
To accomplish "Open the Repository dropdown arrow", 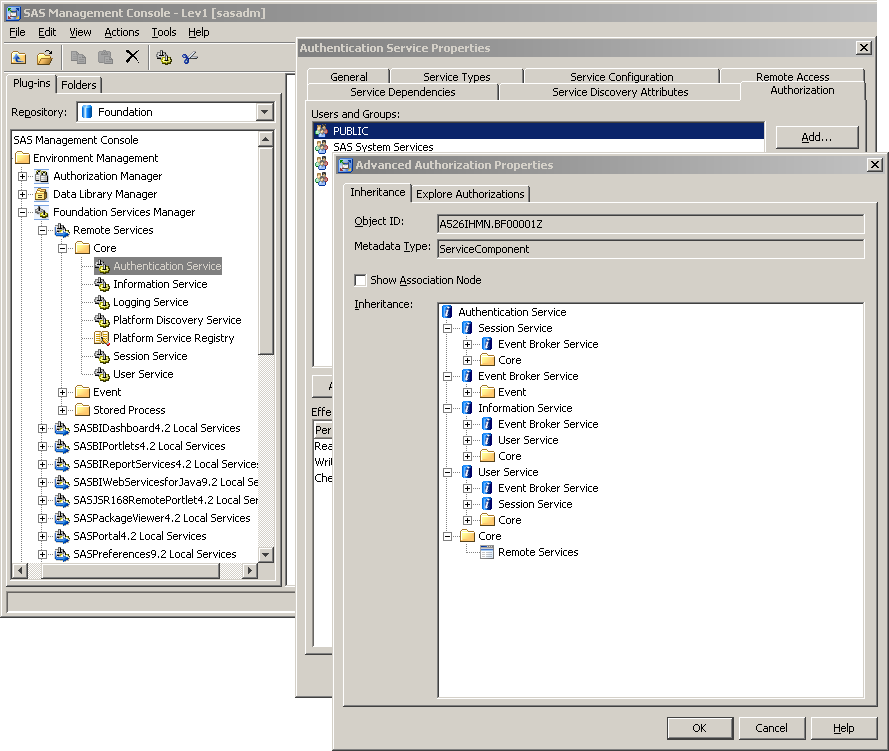I will (x=264, y=112).
